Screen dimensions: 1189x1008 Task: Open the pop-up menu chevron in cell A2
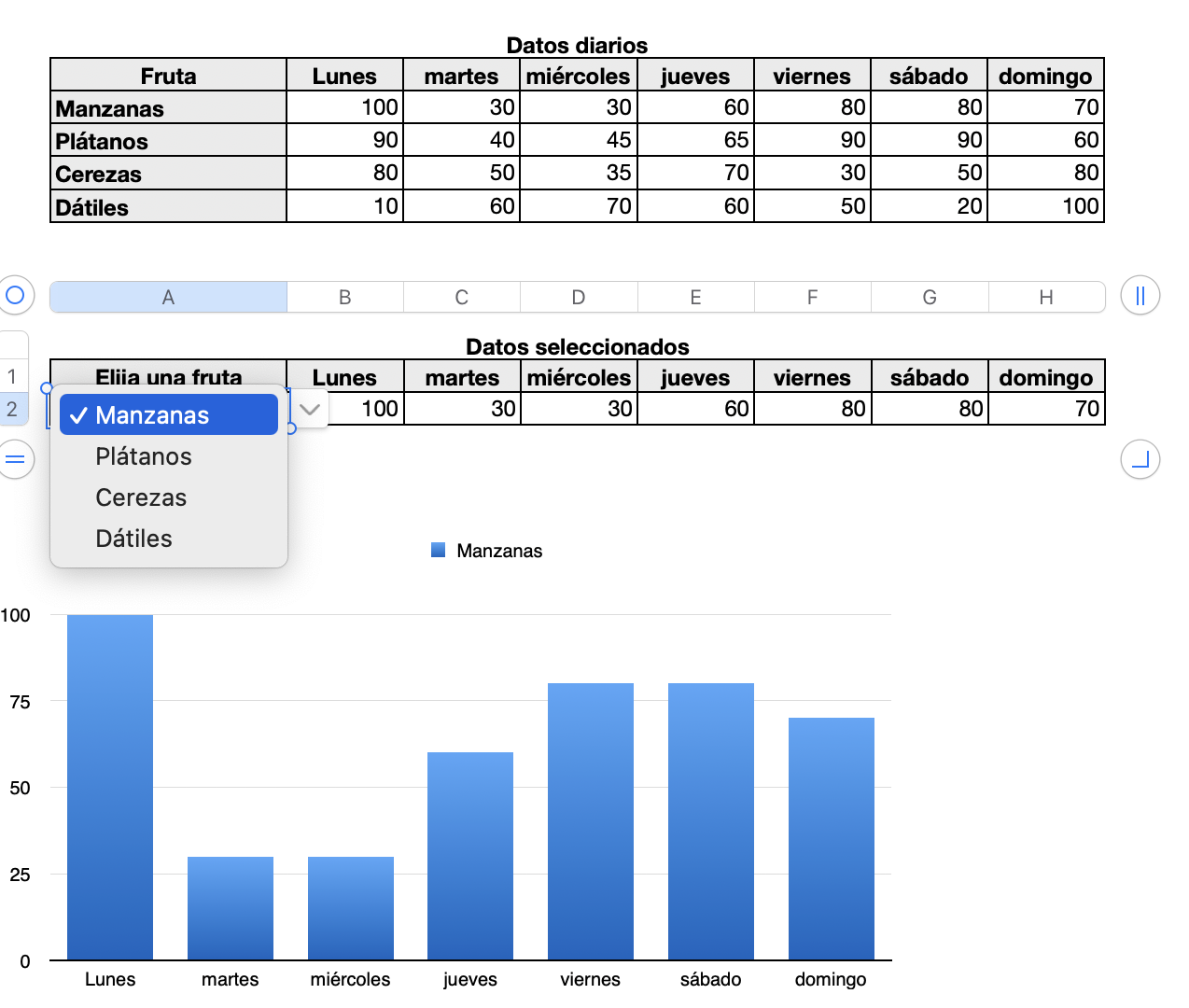310,409
